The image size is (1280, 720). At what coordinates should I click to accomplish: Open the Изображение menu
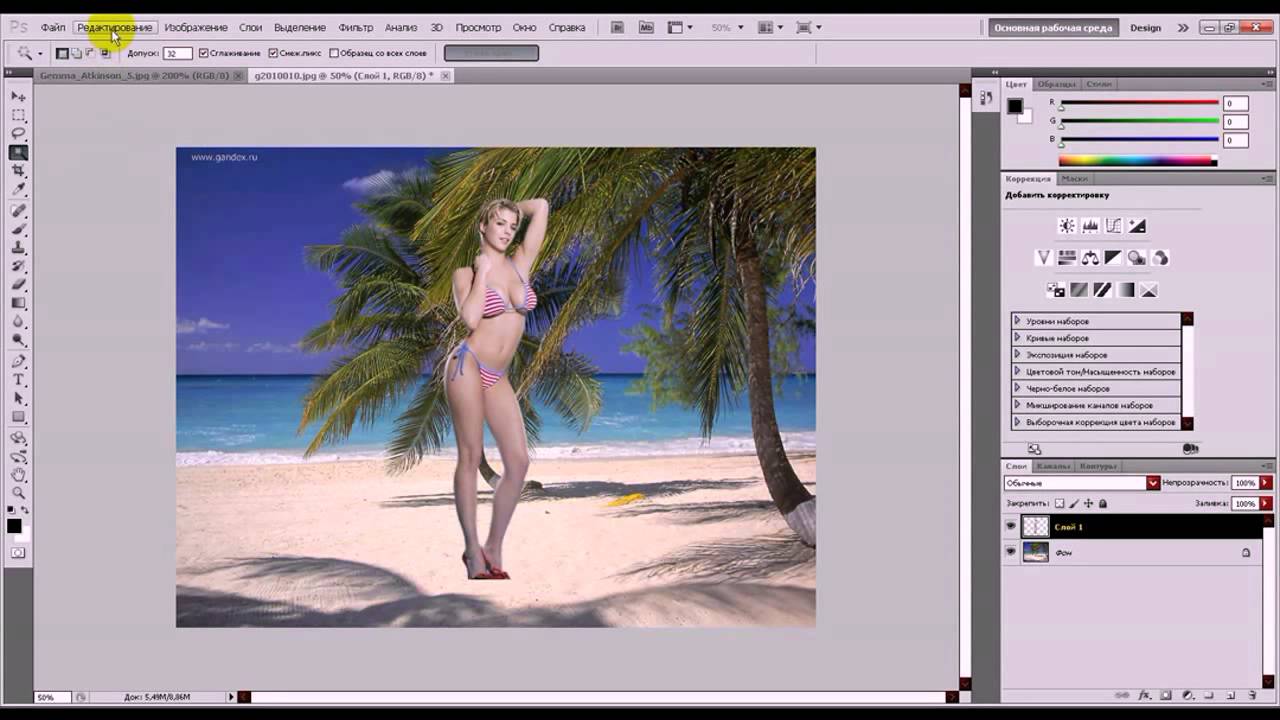coord(196,27)
